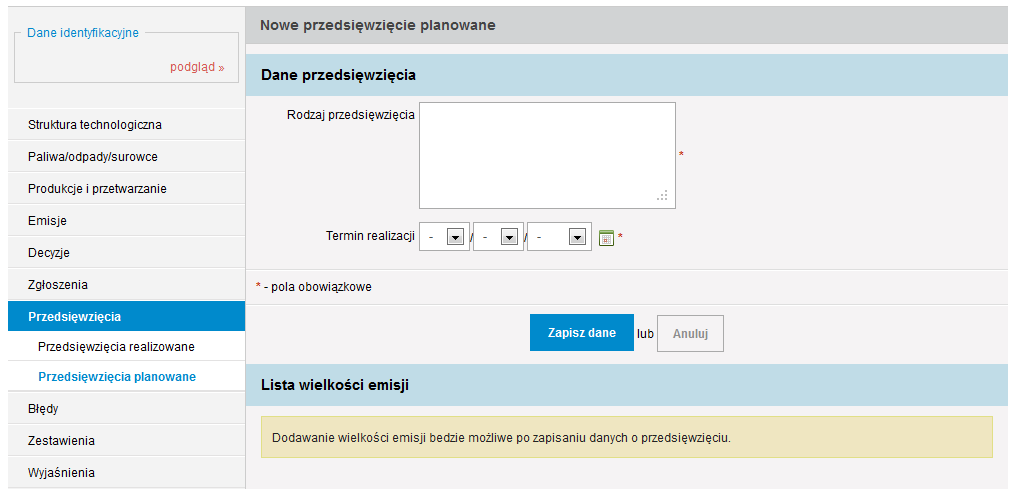Grab the text area resize handle
This screenshot has height=489, width=1018.
pos(662,196)
